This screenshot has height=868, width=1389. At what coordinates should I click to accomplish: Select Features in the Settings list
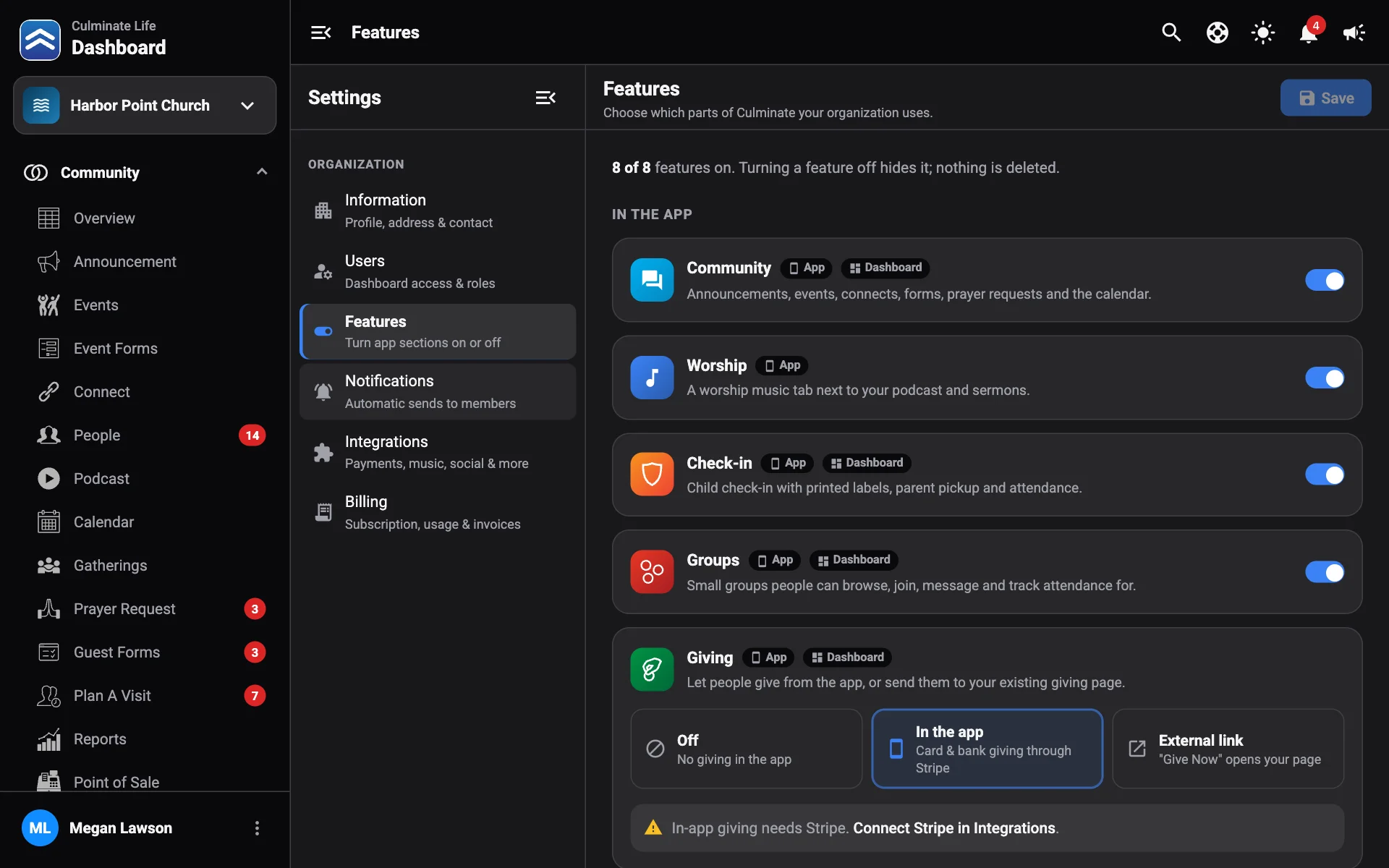[x=438, y=331]
